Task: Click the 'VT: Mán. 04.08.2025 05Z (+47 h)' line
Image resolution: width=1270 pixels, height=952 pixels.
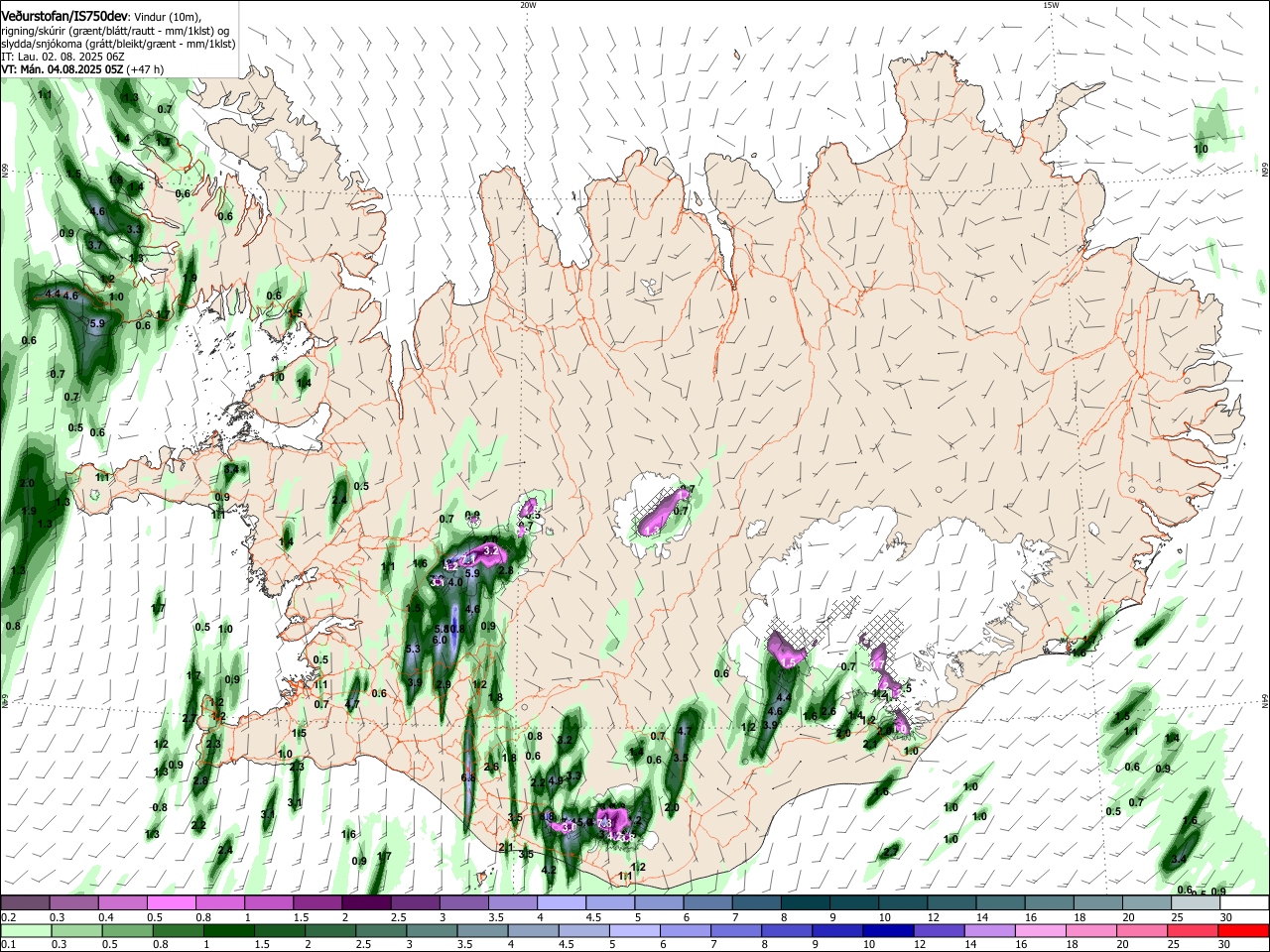Action: [82, 69]
